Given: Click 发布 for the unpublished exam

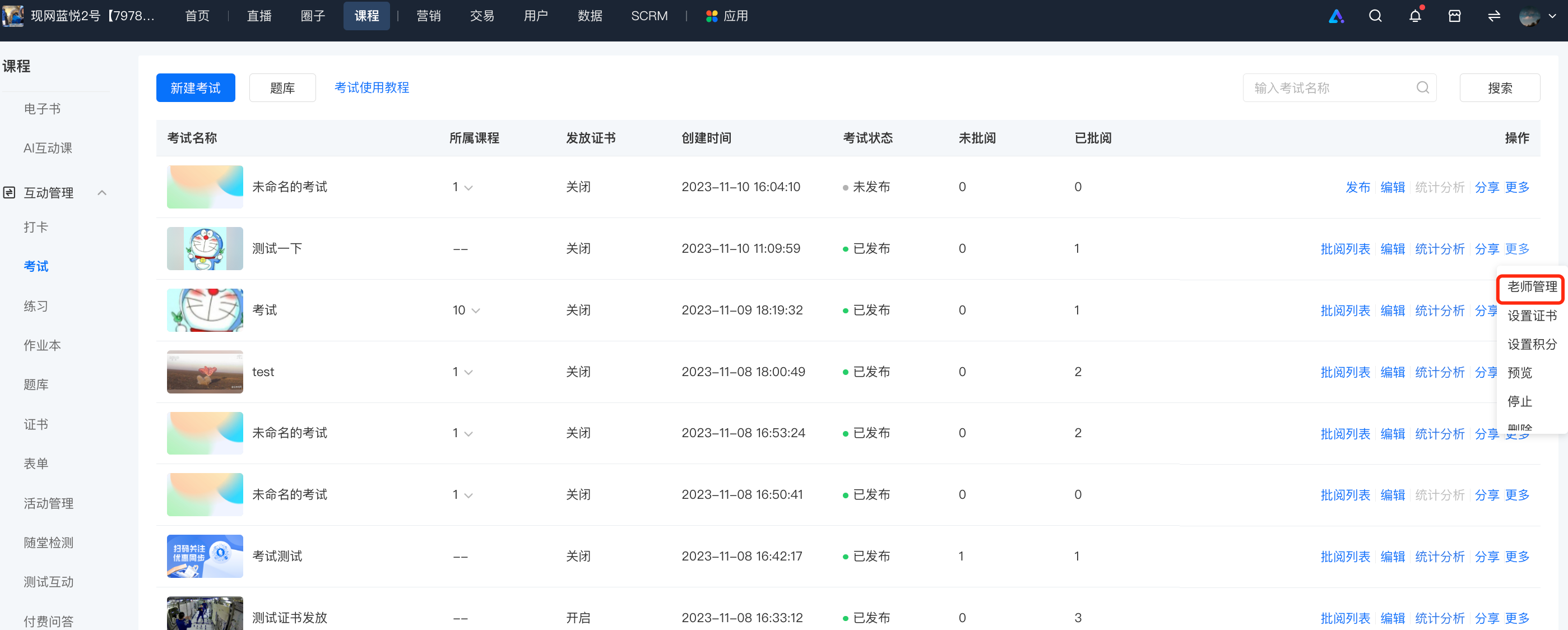Looking at the screenshot, I should tap(1357, 187).
